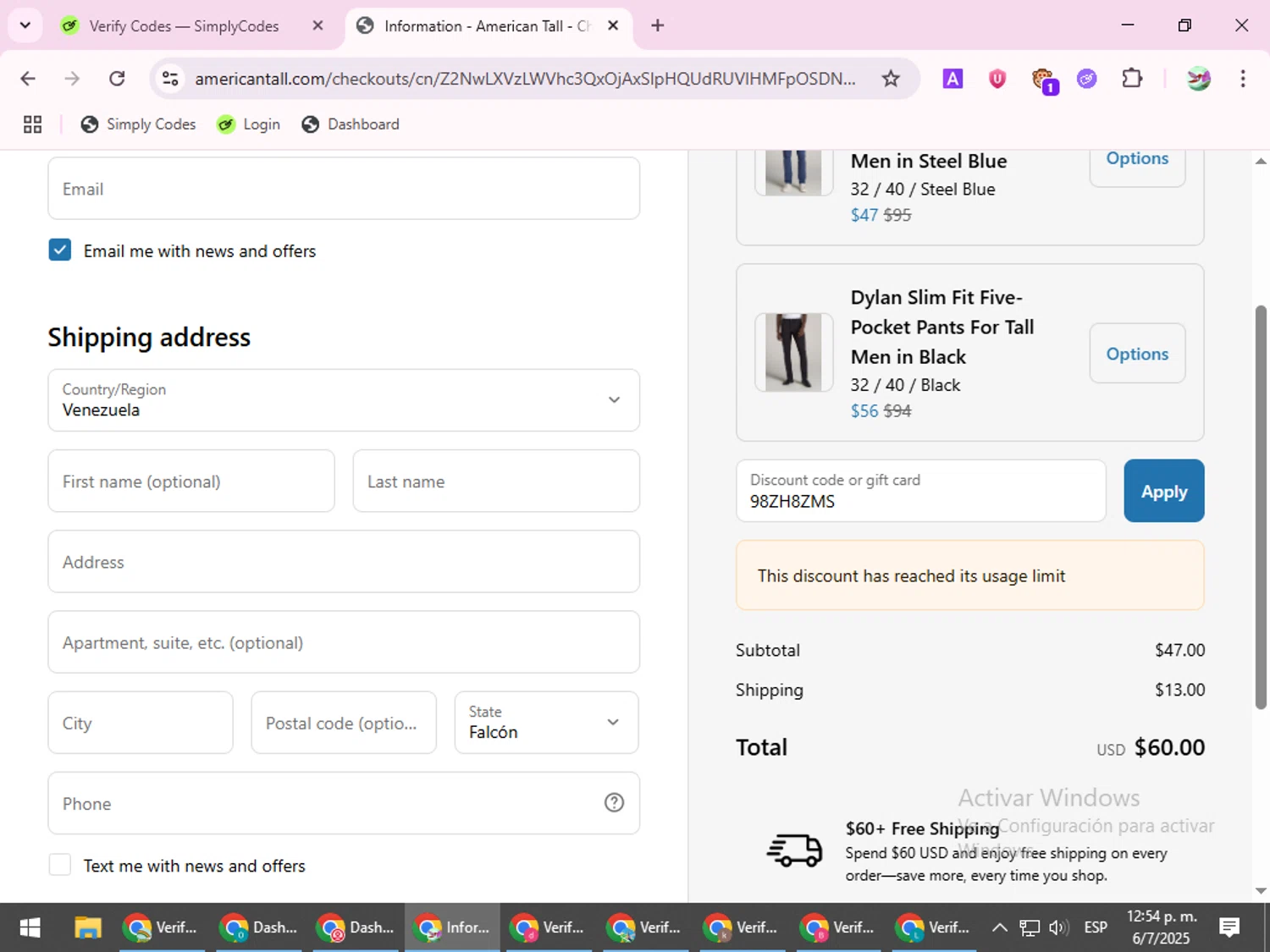
Task: Click the $13.00 shipping amount
Action: [1180, 690]
